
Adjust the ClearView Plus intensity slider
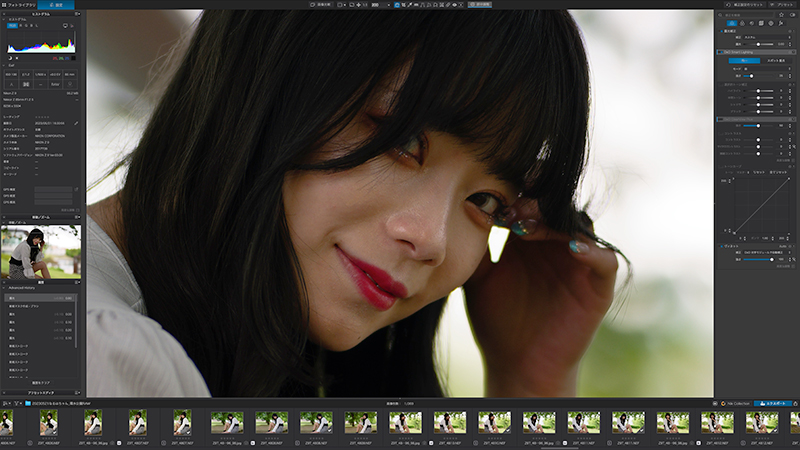(x=758, y=126)
